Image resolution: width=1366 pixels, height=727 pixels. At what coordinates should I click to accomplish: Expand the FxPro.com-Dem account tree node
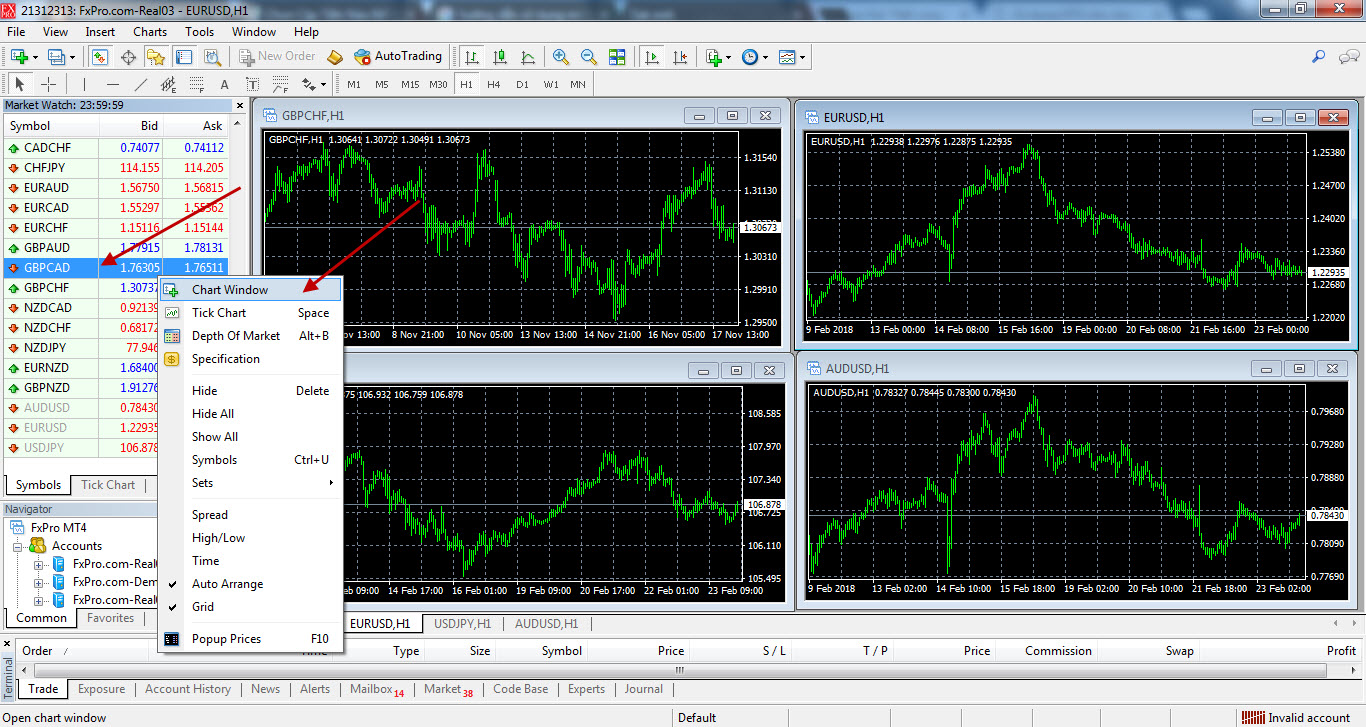(x=39, y=582)
